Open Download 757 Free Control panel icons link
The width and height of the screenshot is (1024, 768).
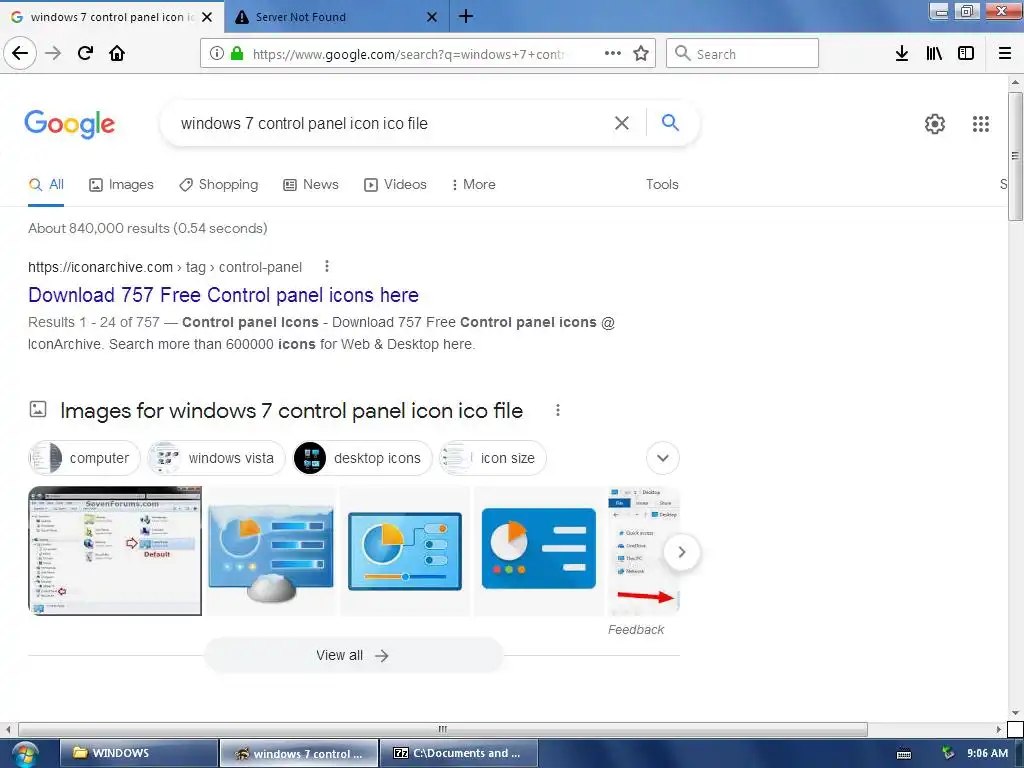pos(223,295)
